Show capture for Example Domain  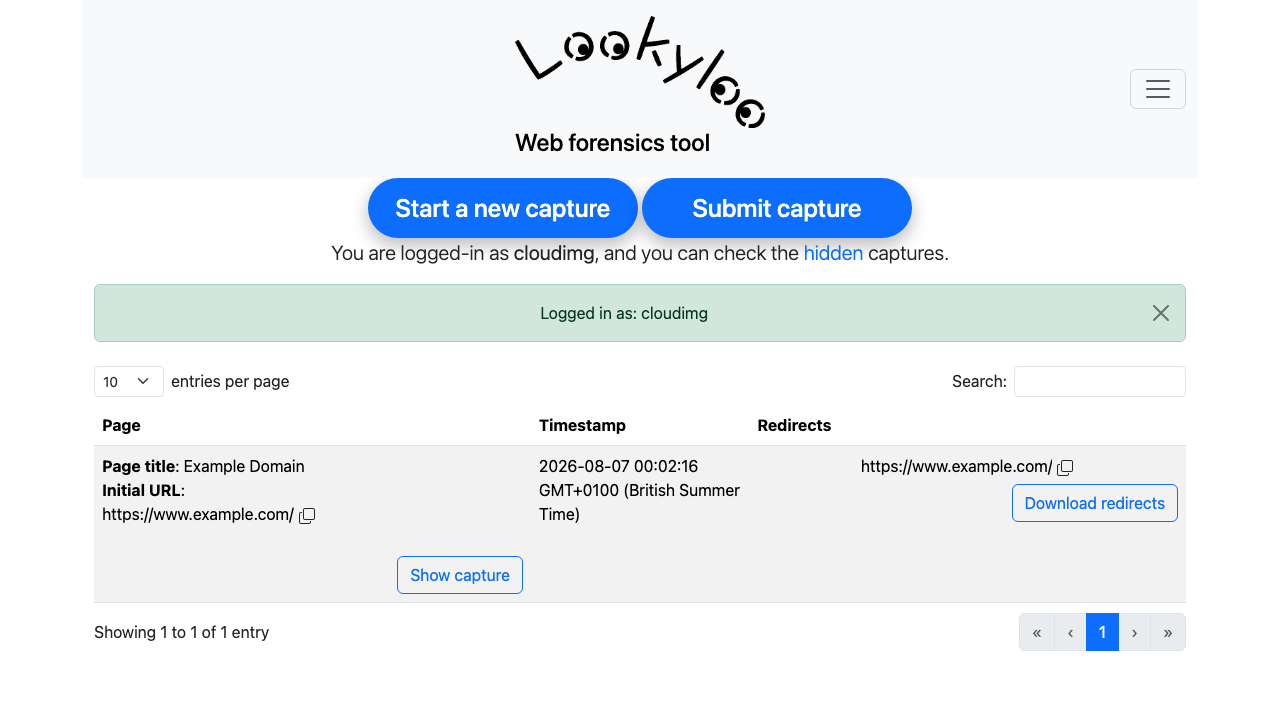click(460, 575)
